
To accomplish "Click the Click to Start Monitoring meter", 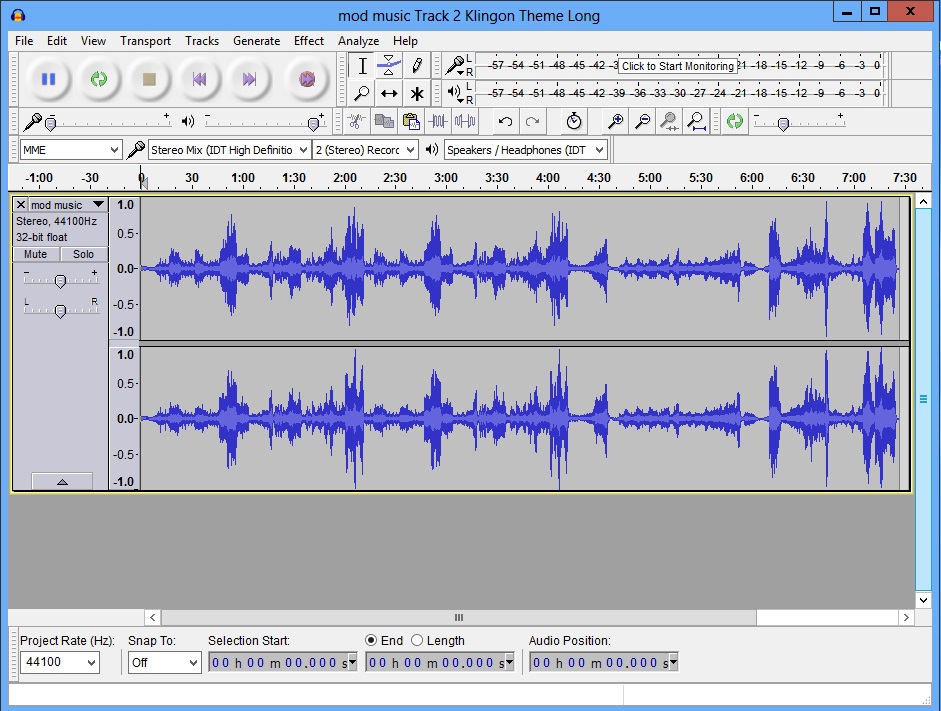I will (677, 66).
